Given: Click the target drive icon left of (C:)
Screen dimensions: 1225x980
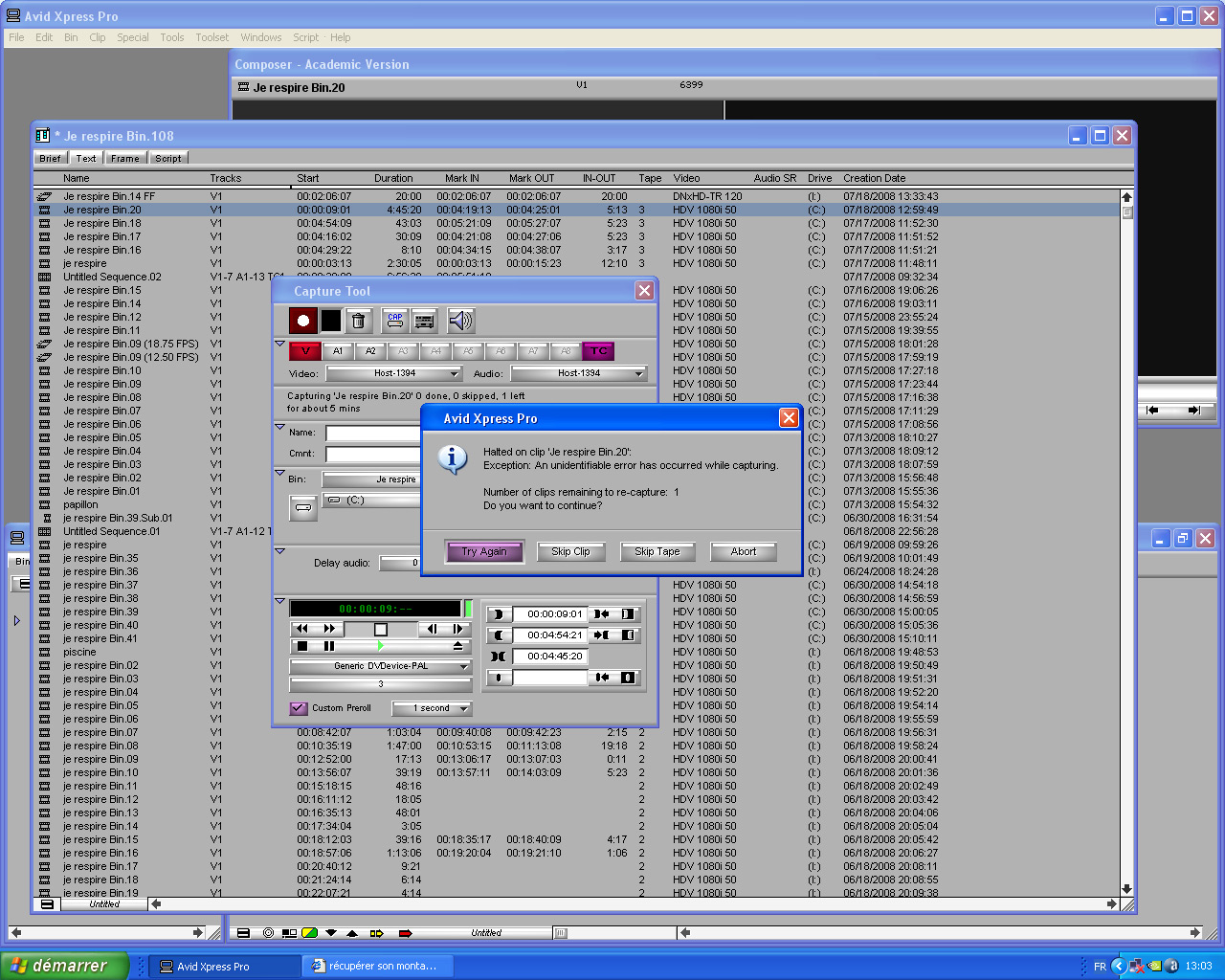Looking at the screenshot, I should click(x=303, y=508).
